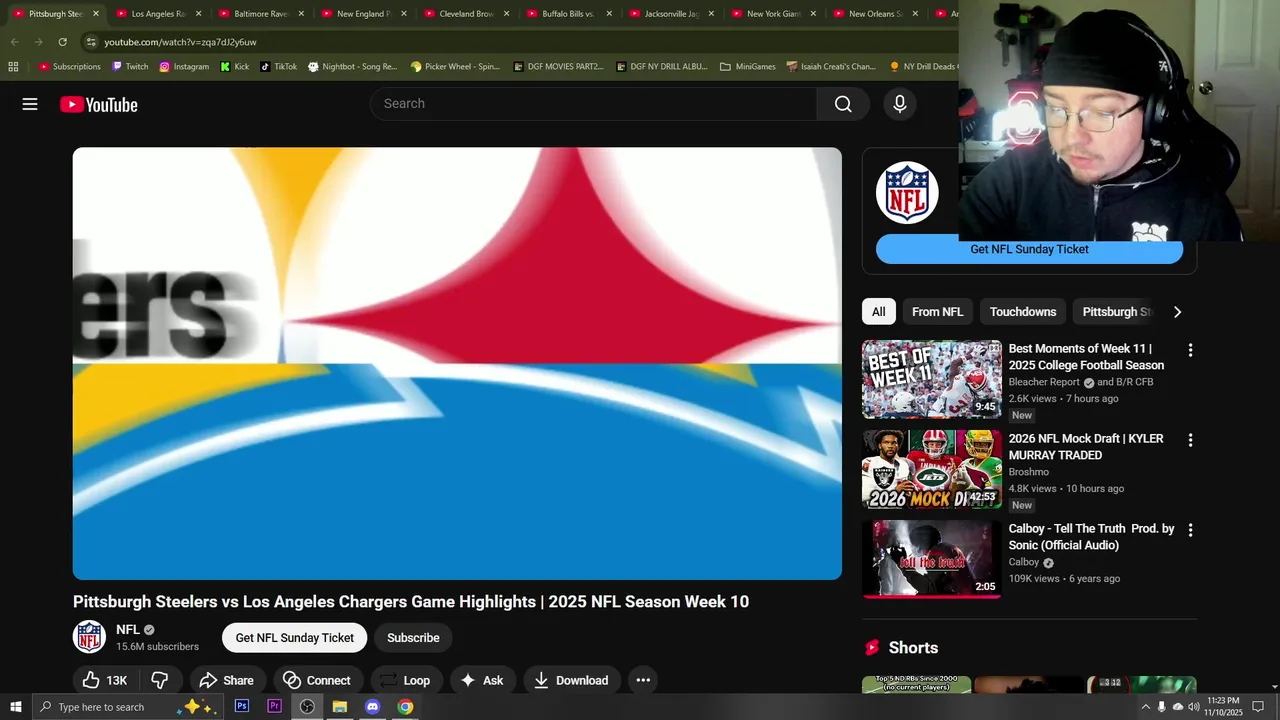Go back in browser history
Viewport: 1280px width, 720px height.
coord(14,42)
